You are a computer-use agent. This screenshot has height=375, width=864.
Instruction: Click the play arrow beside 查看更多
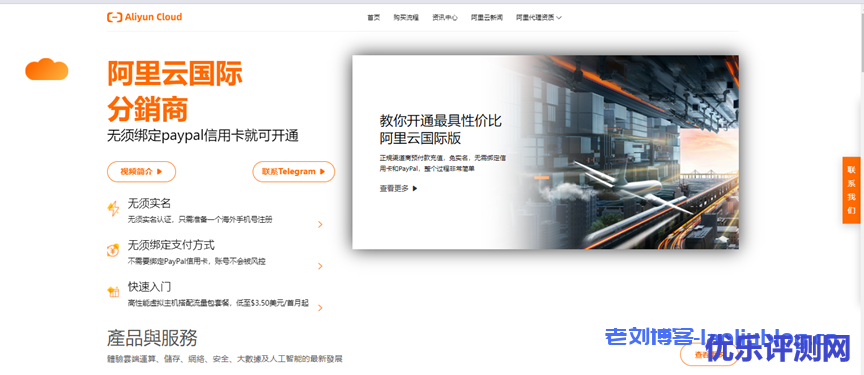pyautogui.click(x=415, y=188)
